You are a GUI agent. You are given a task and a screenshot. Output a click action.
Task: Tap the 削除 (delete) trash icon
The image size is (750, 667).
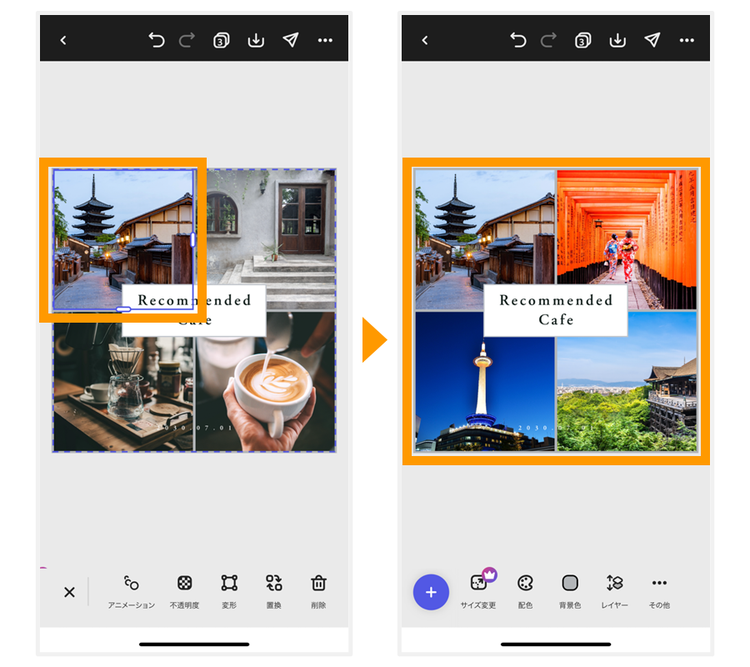(319, 592)
